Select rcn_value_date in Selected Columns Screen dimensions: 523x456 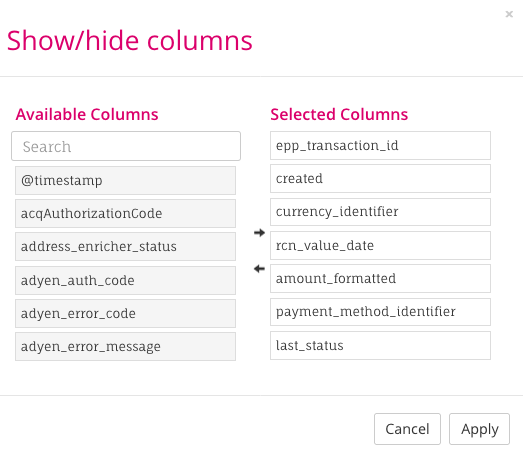(380, 246)
